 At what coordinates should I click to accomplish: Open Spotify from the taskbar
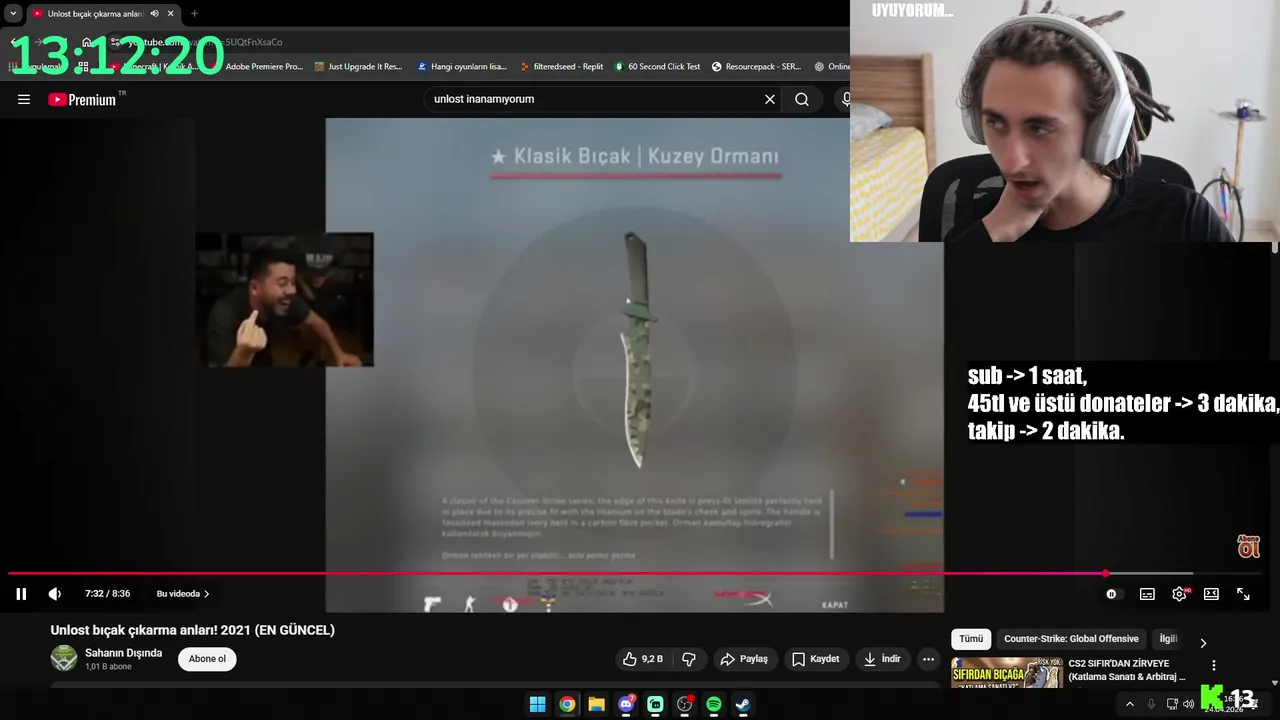point(714,704)
